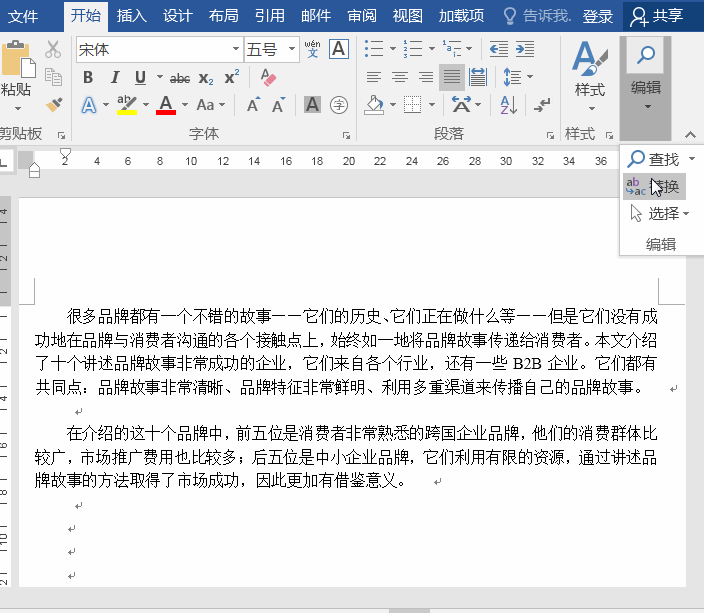Click the borders grid icon
The width and height of the screenshot is (704, 613).
(x=412, y=105)
